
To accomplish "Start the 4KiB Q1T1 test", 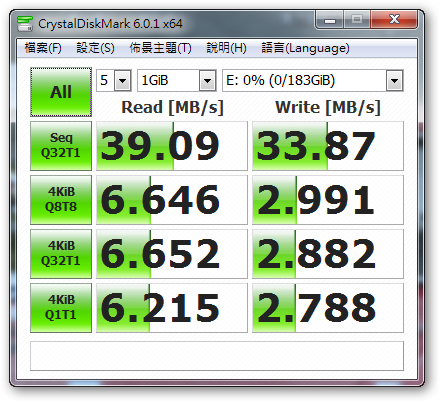I will click(61, 308).
